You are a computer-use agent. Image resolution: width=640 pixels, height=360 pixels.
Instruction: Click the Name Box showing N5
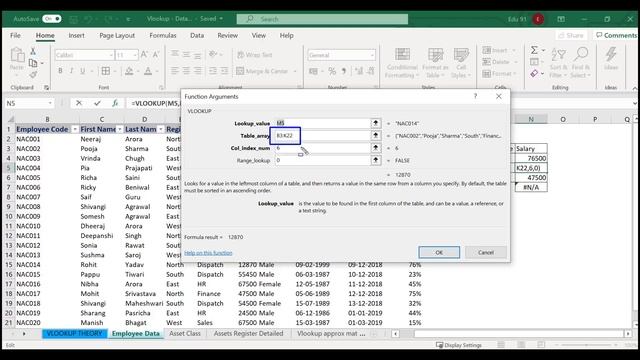pyautogui.click(x=29, y=103)
